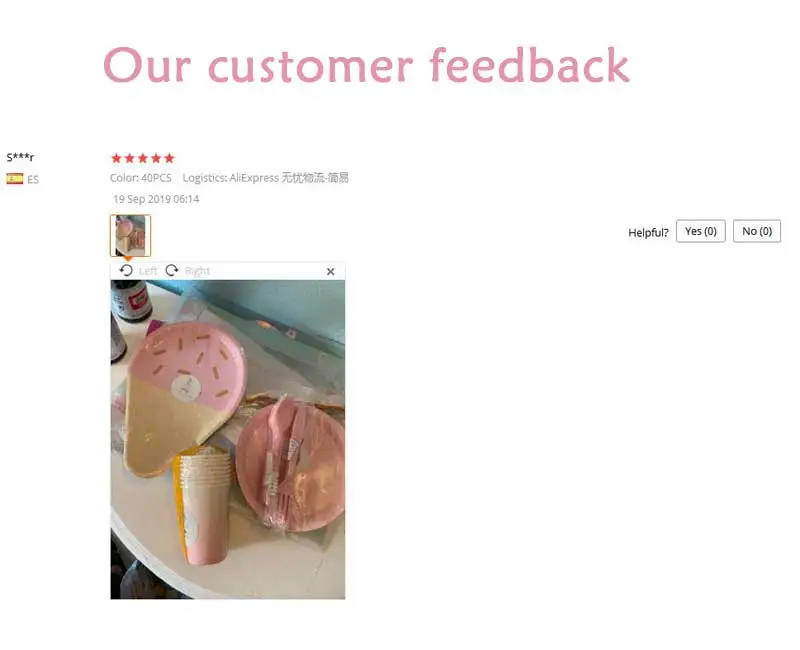Click the fourth red rating star
Viewport: 800px width, 650px height.
coord(156,158)
